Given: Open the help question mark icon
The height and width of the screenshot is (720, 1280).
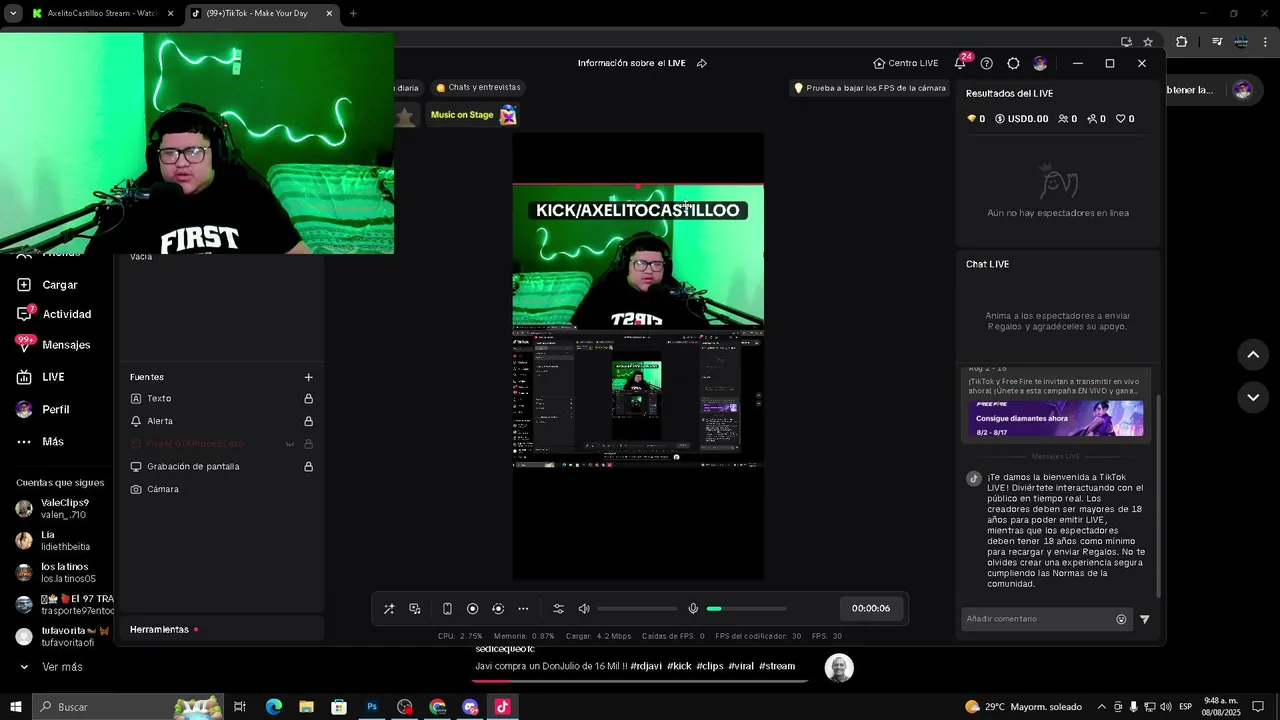Looking at the screenshot, I should [x=986, y=63].
